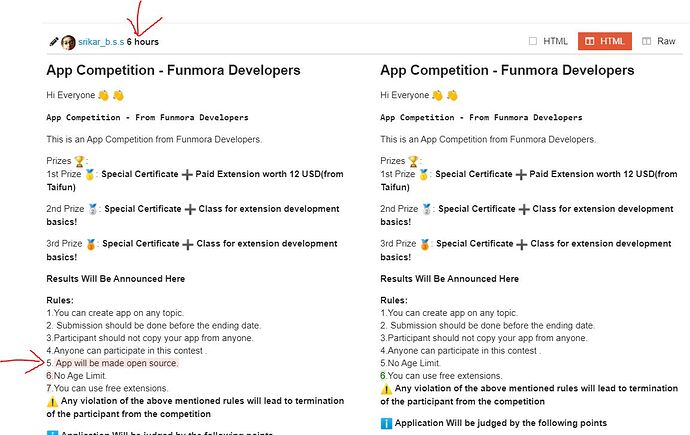Click the left "App Competition - Funmora Developers" title
The image size is (690, 435).
coord(173,71)
